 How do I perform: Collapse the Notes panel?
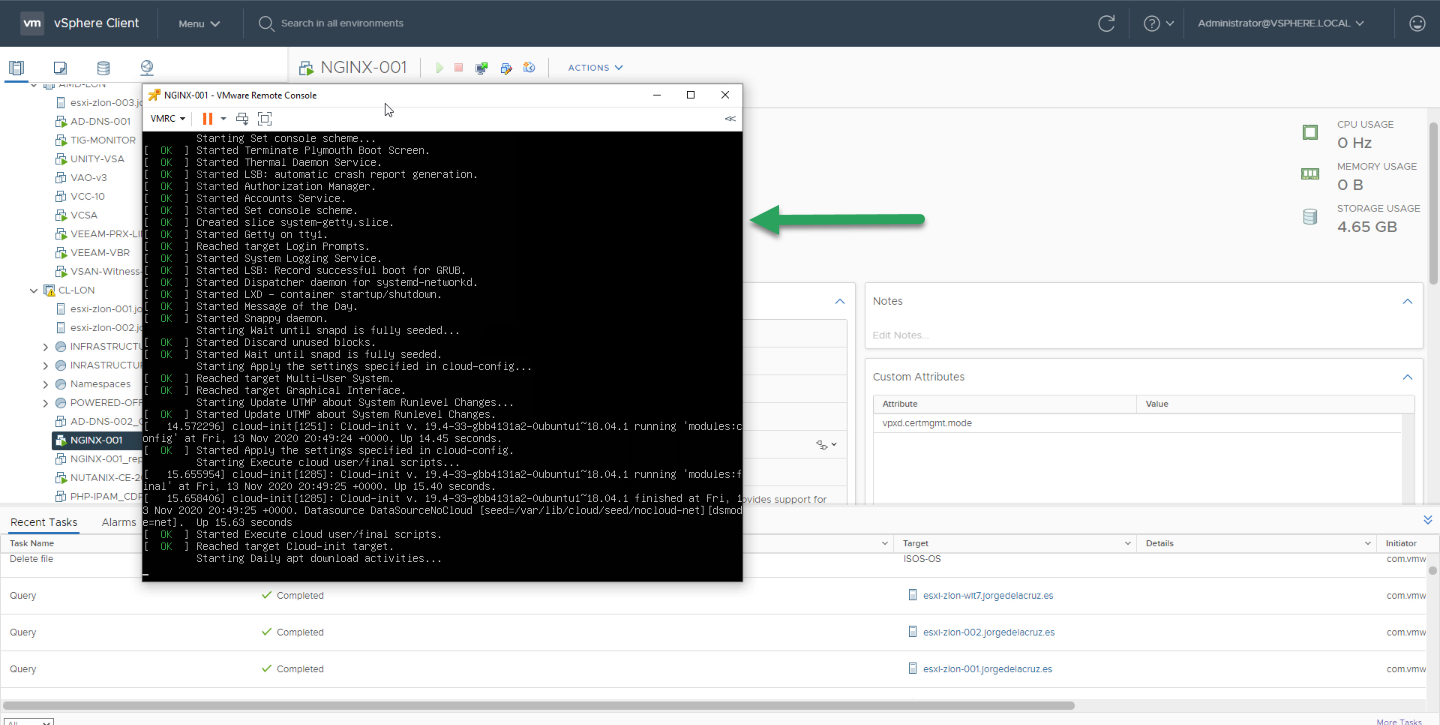tap(1407, 301)
